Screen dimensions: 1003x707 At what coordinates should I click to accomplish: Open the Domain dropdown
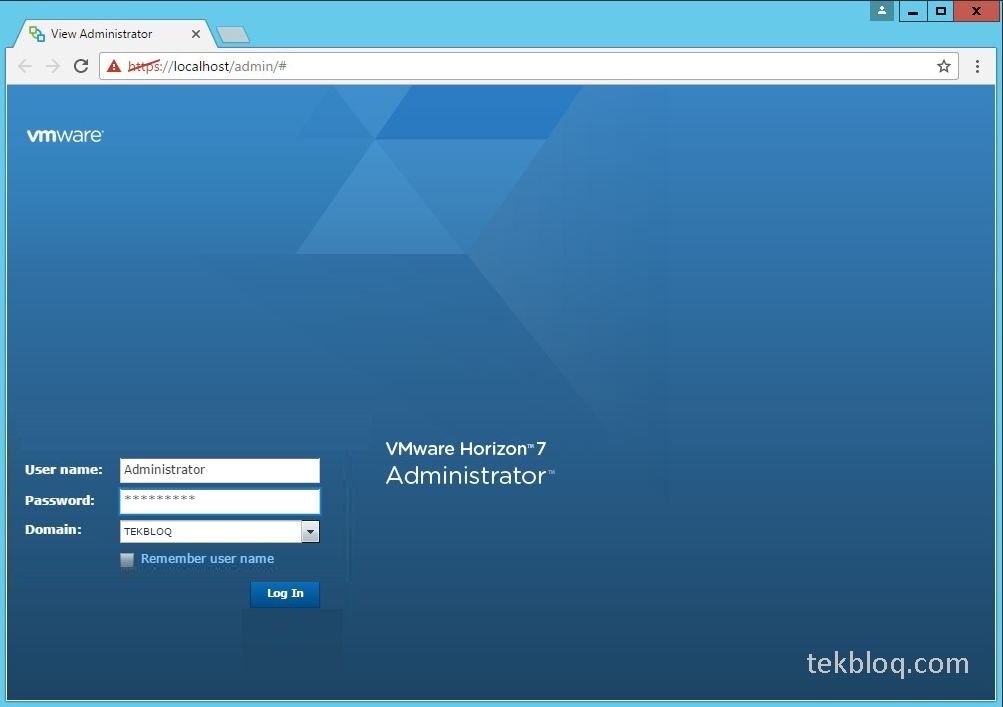click(310, 532)
